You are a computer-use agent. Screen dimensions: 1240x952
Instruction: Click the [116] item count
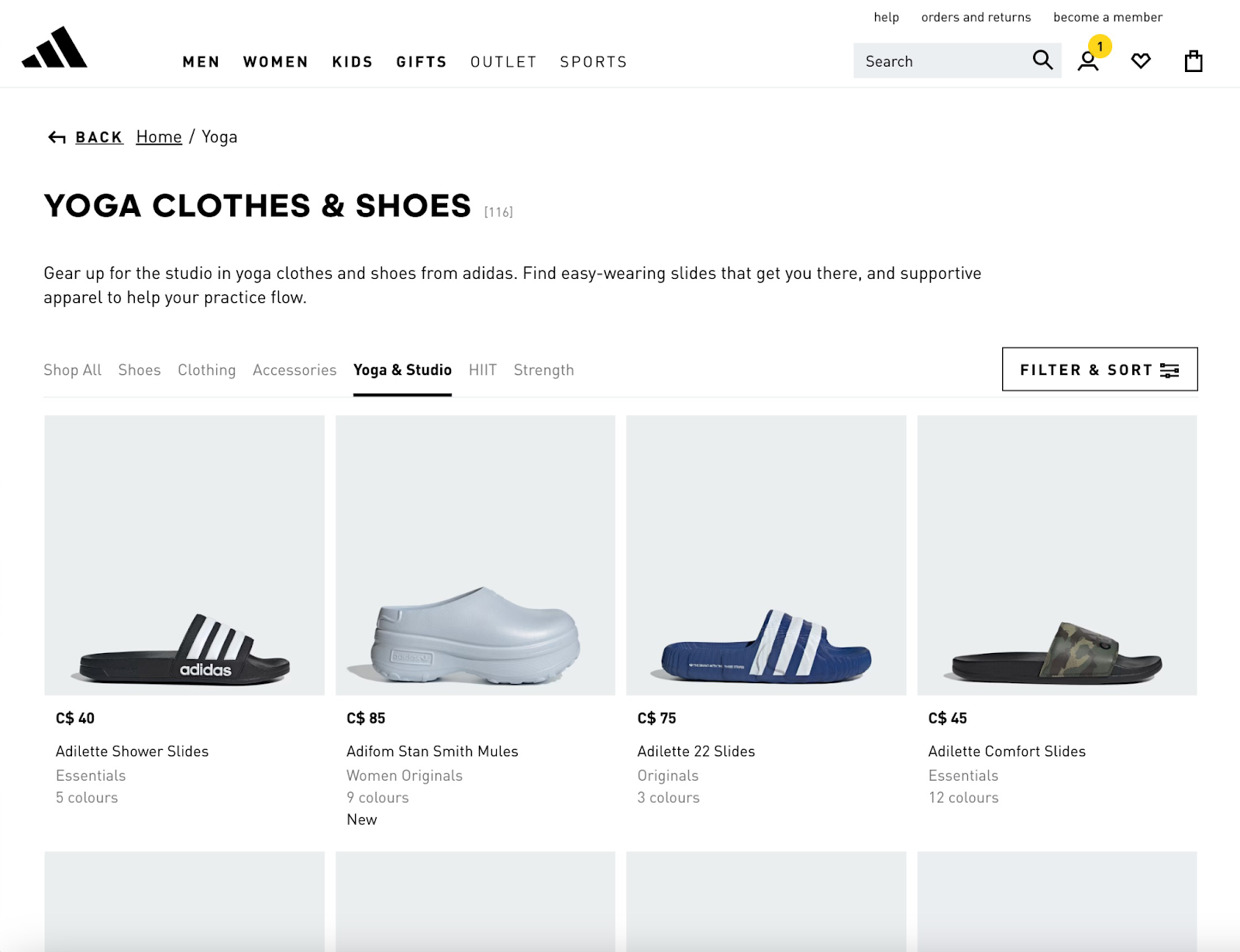coord(498,211)
